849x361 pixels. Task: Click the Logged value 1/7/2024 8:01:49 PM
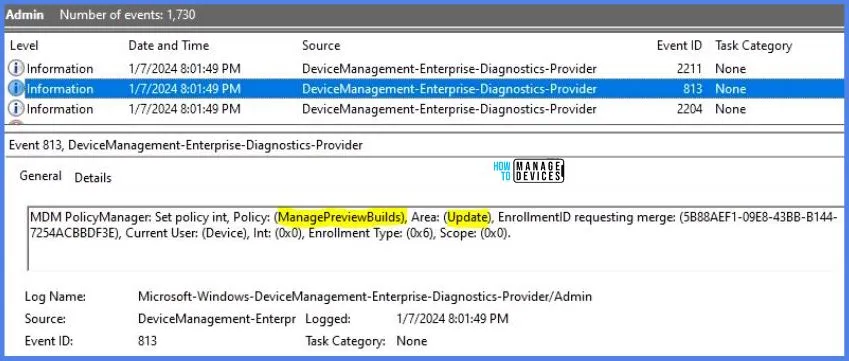[452, 318]
